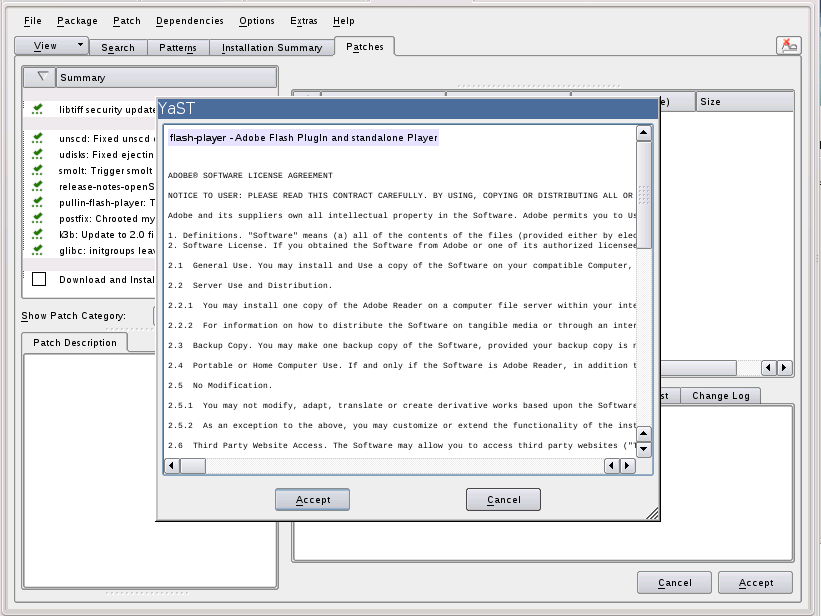Select the Patches tab
821x616 pixels.
pyautogui.click(x=364, y=47)
